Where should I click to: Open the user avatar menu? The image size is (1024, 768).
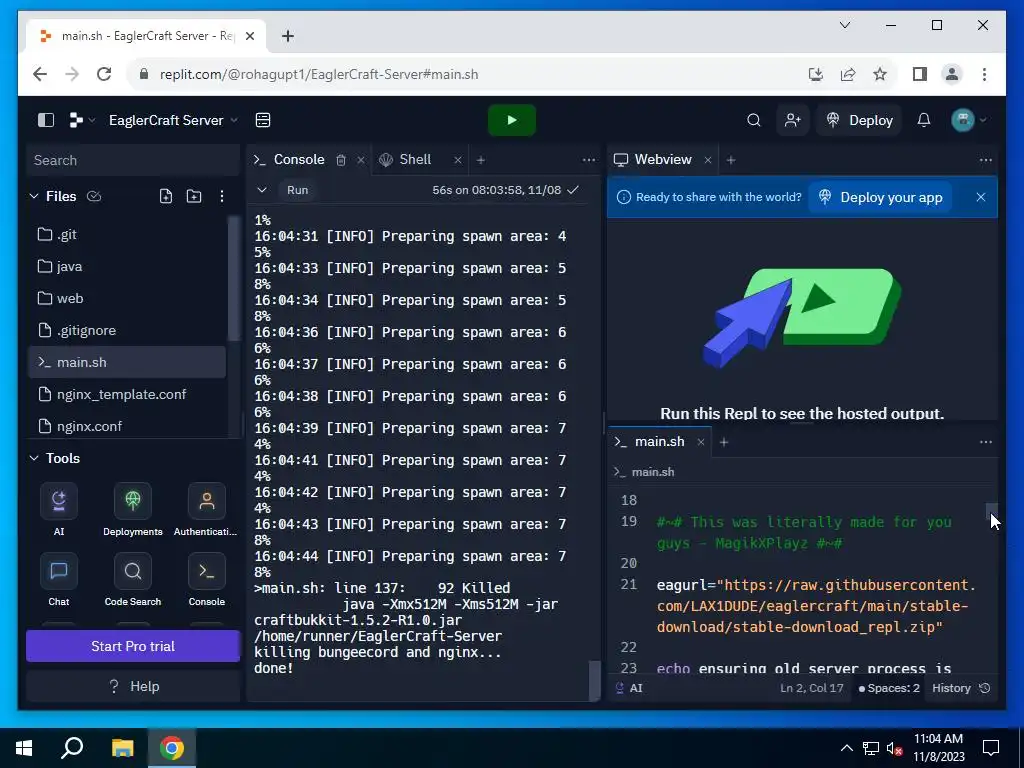point(969,120)
